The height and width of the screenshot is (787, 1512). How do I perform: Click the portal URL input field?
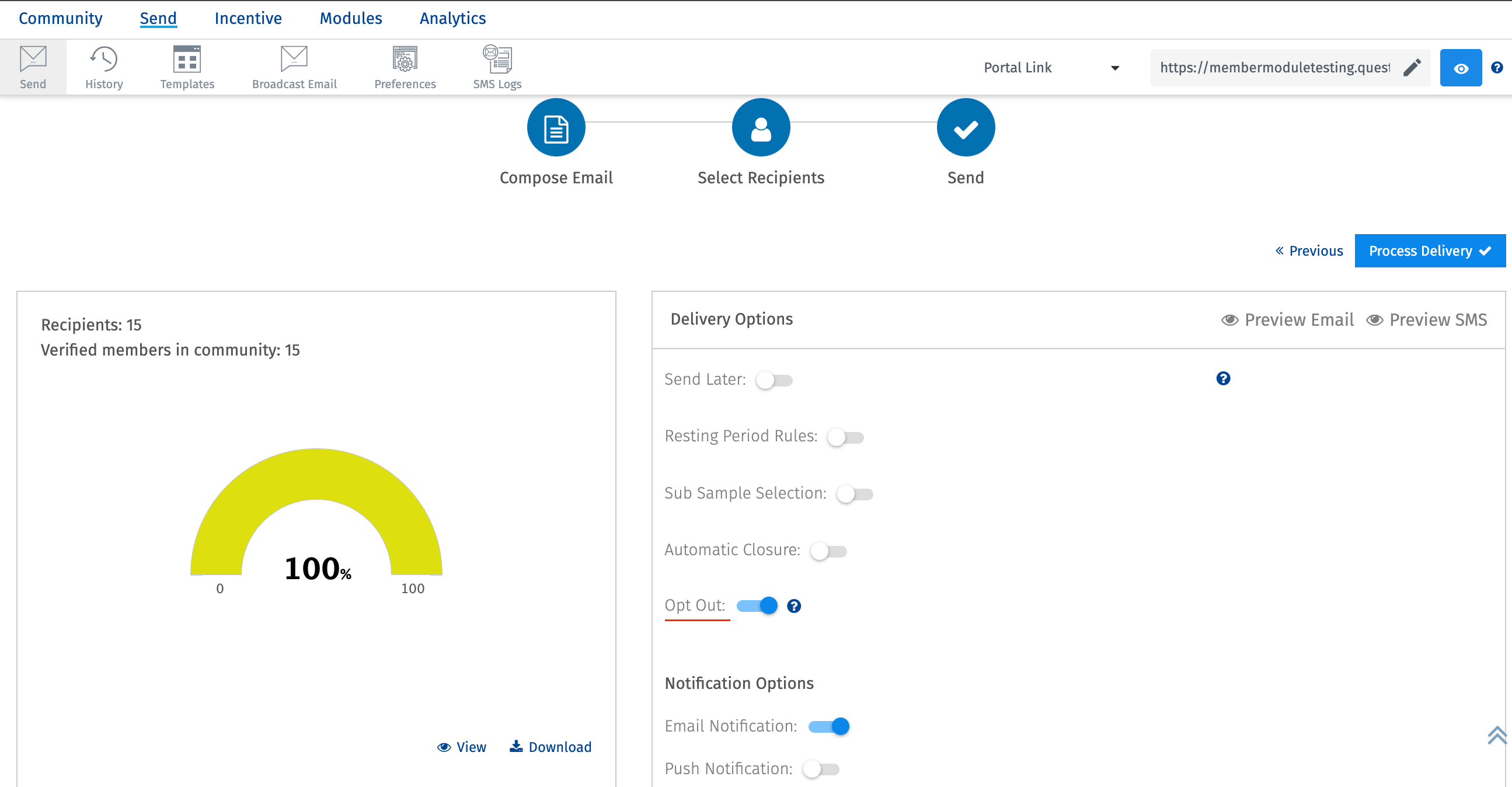coord(1274,68)
